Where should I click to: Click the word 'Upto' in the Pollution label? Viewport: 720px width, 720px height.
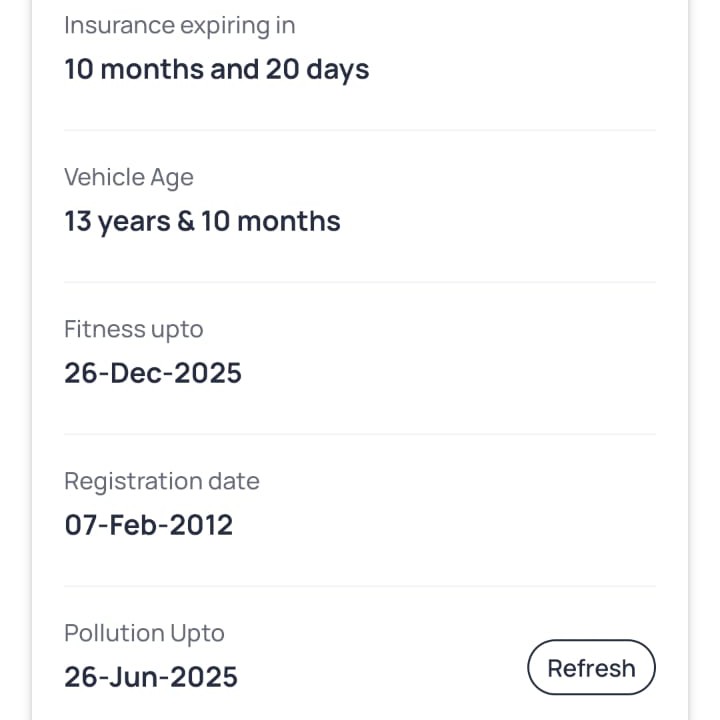coord(198,634)
